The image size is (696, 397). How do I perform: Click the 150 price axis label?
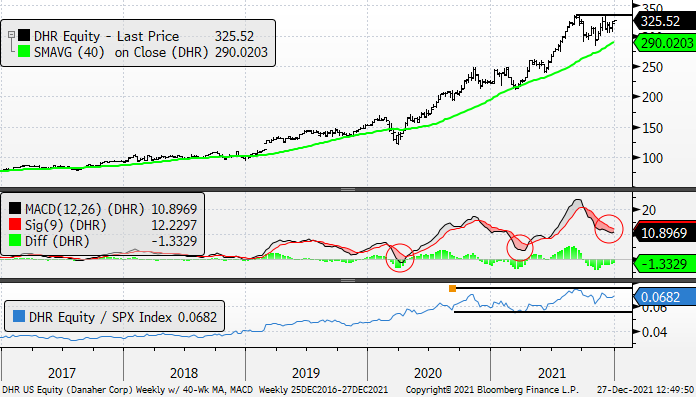pyautogui.click(x=653, y=128)
